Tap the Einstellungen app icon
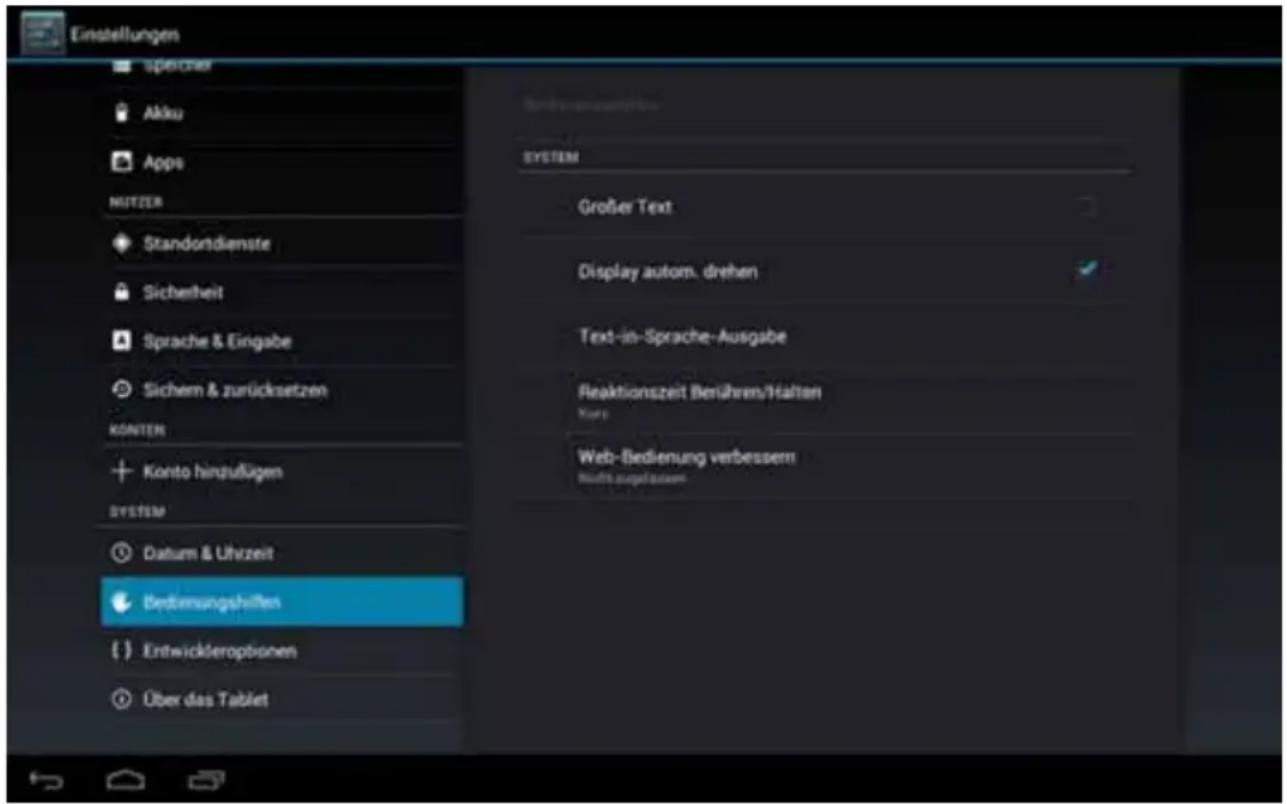 tap(41, 34)
